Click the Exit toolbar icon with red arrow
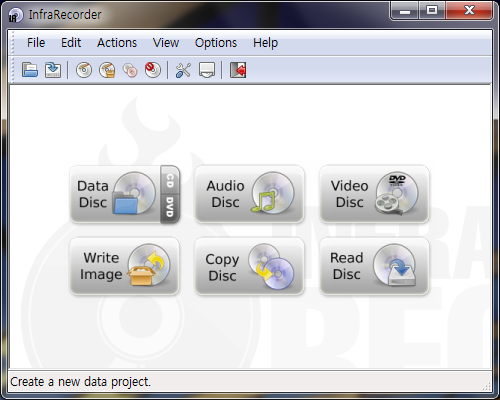This screenshot has height=400, width=500. pos(238,70)
